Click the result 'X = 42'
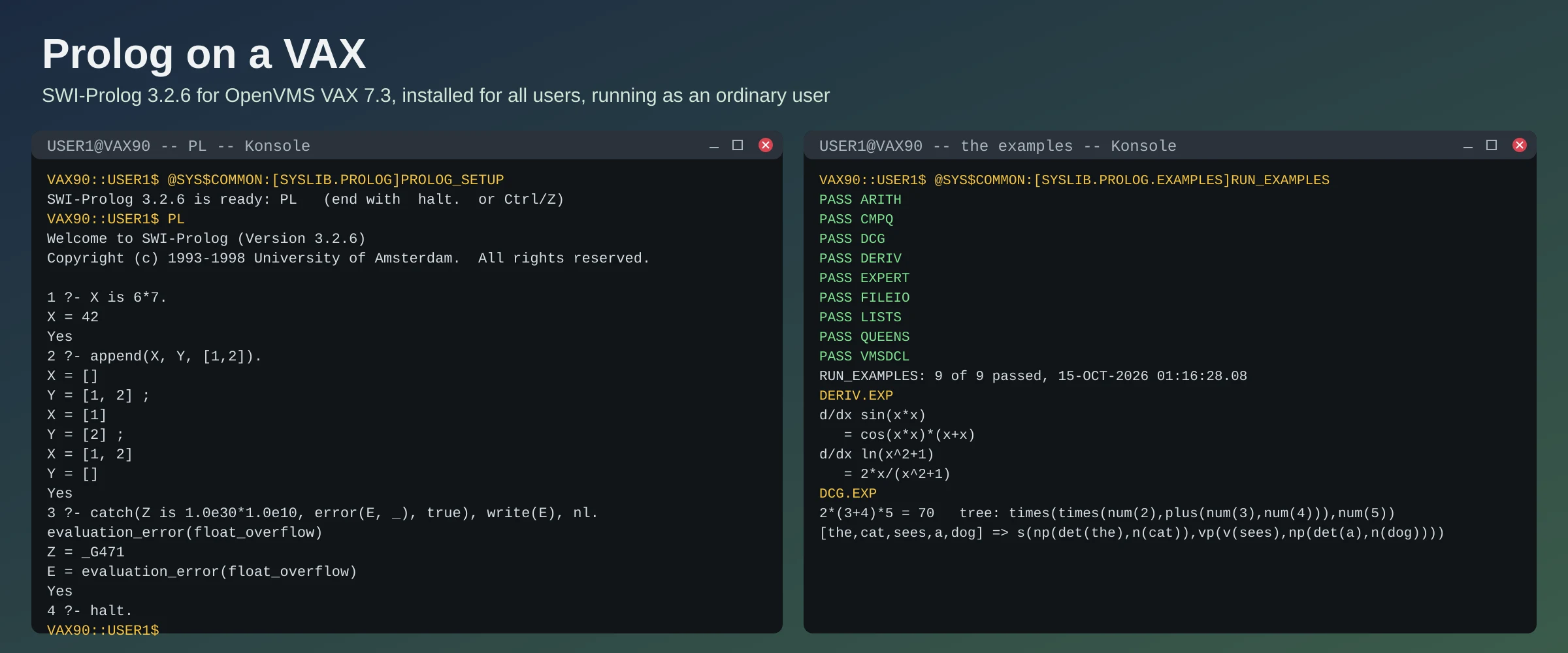Screen dimensions: 1568x653 pos(73,317)
